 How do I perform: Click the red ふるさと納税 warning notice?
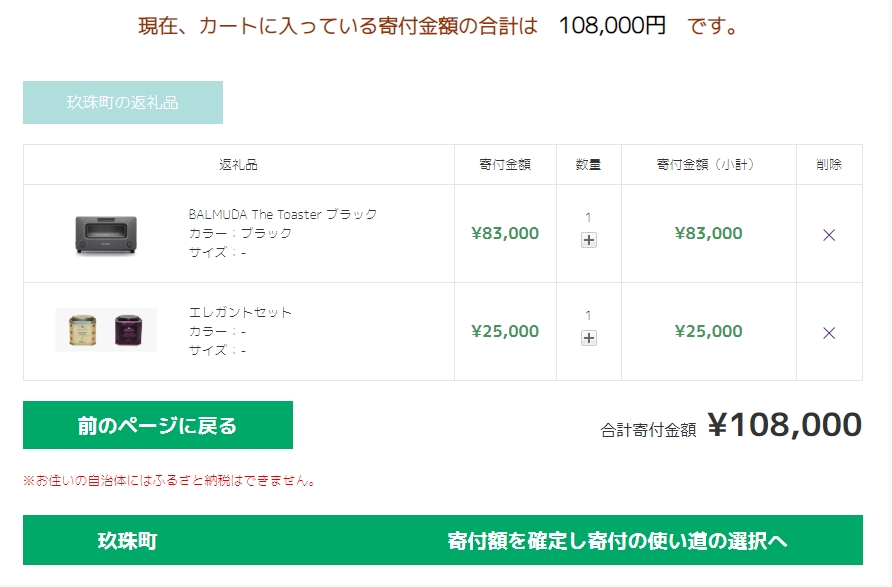click(x=171, y=481)
